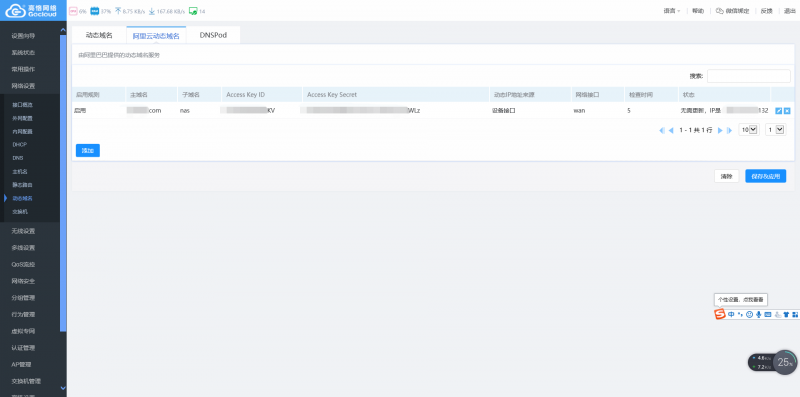Click the 搜索 search input field
The image size is (800, 397).
[748, 76]
